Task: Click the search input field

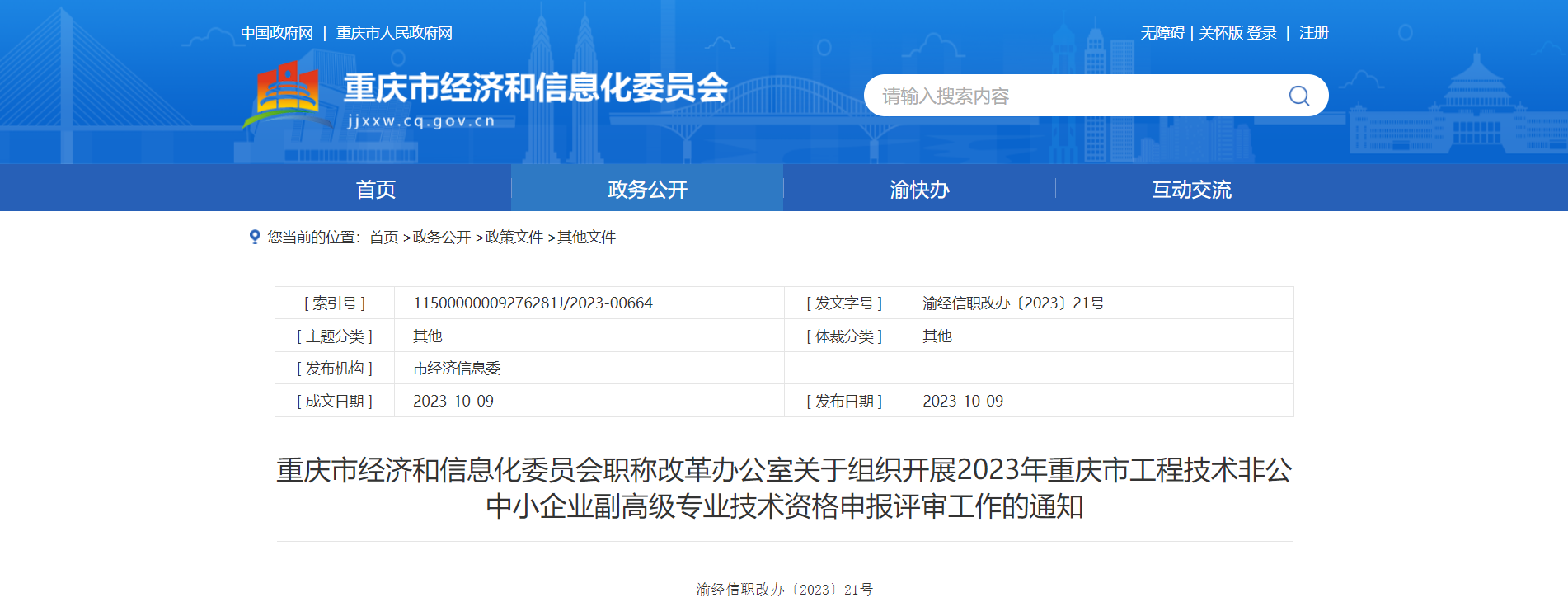Action: (1072, 96)
